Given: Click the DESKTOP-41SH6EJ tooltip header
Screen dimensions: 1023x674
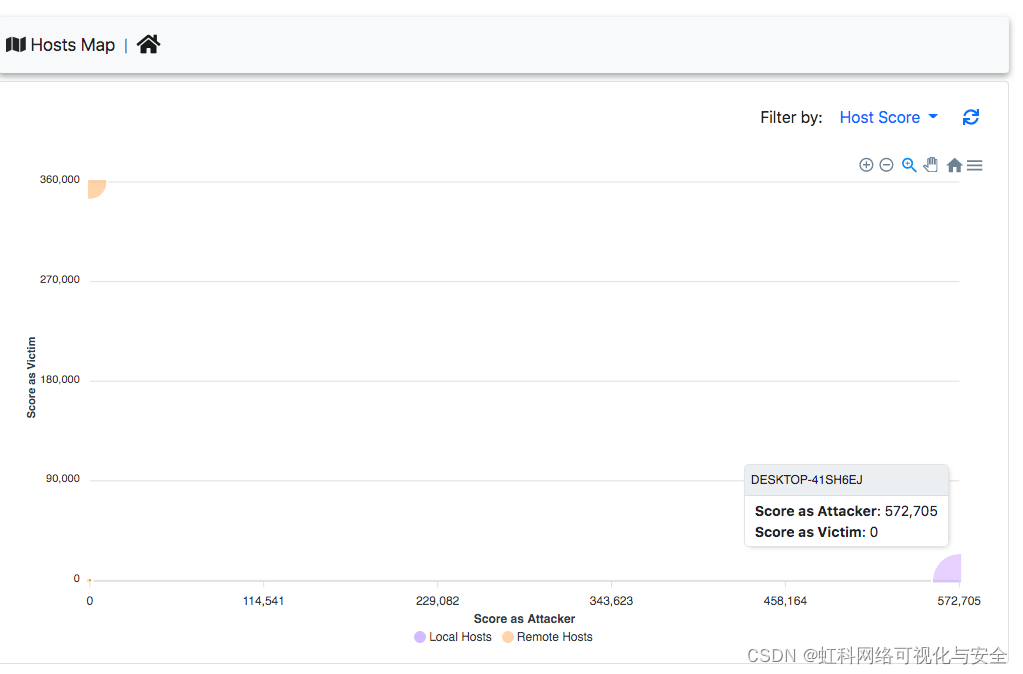Looking at the screenshot, I should click(x=846, y=480).
